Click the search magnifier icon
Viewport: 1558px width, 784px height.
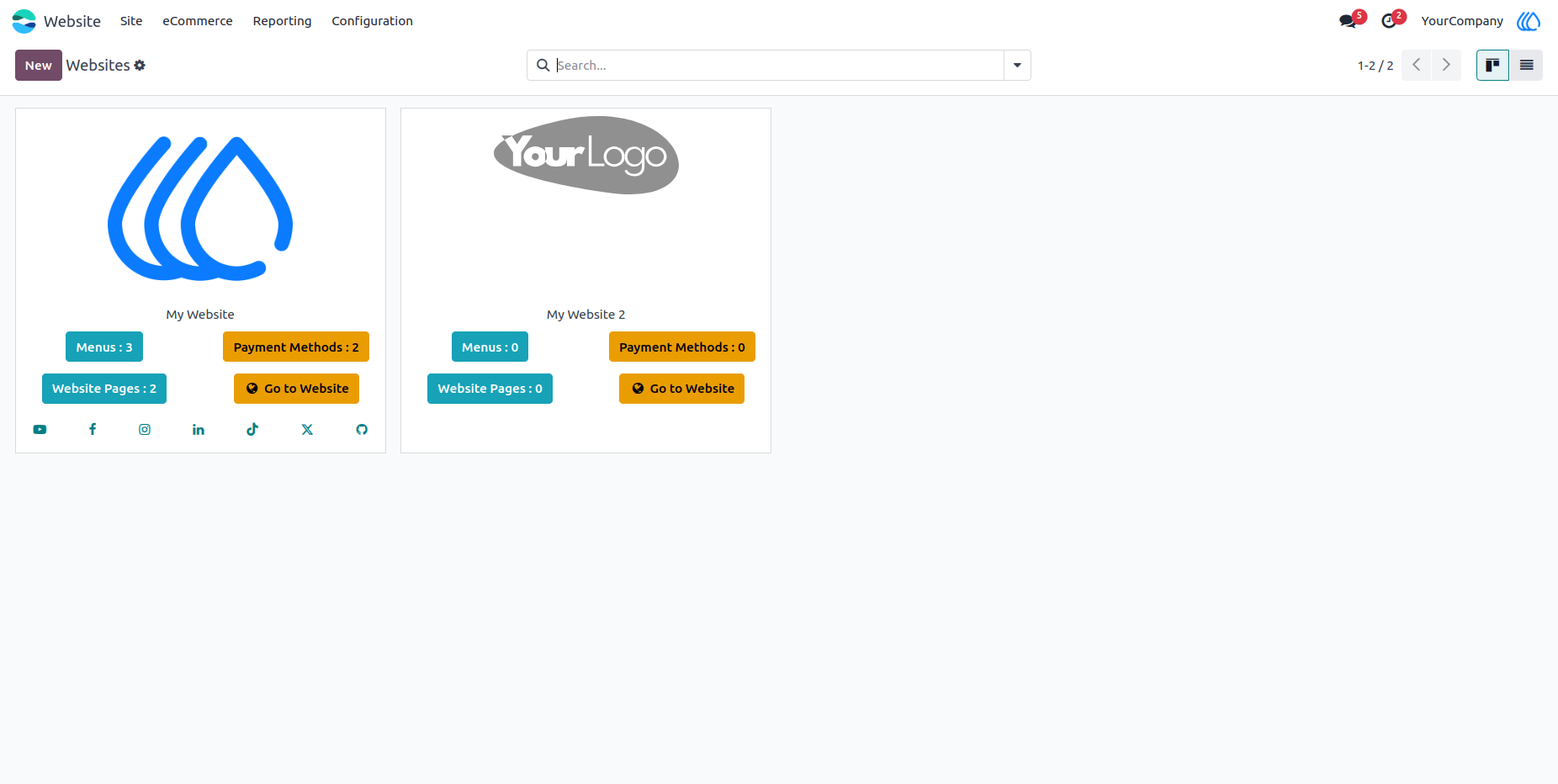tap(543, 66)
